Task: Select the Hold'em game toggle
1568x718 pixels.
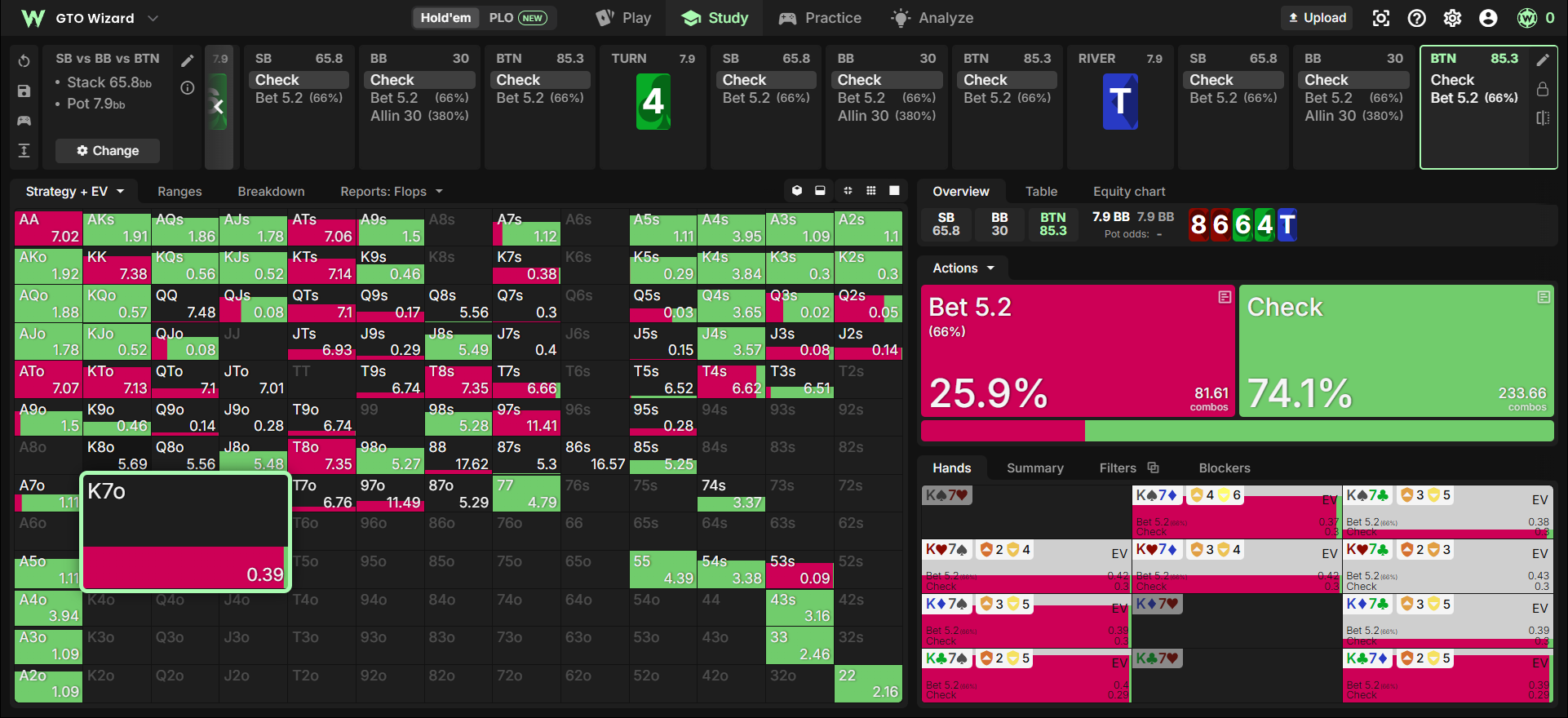Action: click(x=445, y=18)
